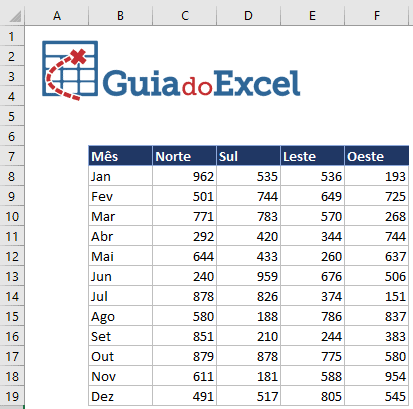Click the Norte header cell
The width and height of the screenshot is (413, 409).
184,156
